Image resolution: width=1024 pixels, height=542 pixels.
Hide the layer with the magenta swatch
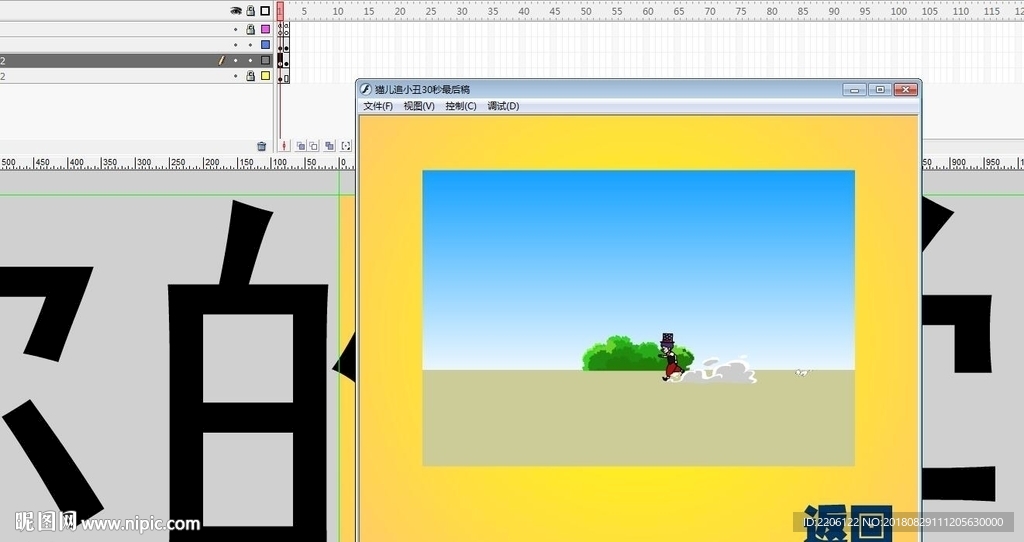coord(236,29)
